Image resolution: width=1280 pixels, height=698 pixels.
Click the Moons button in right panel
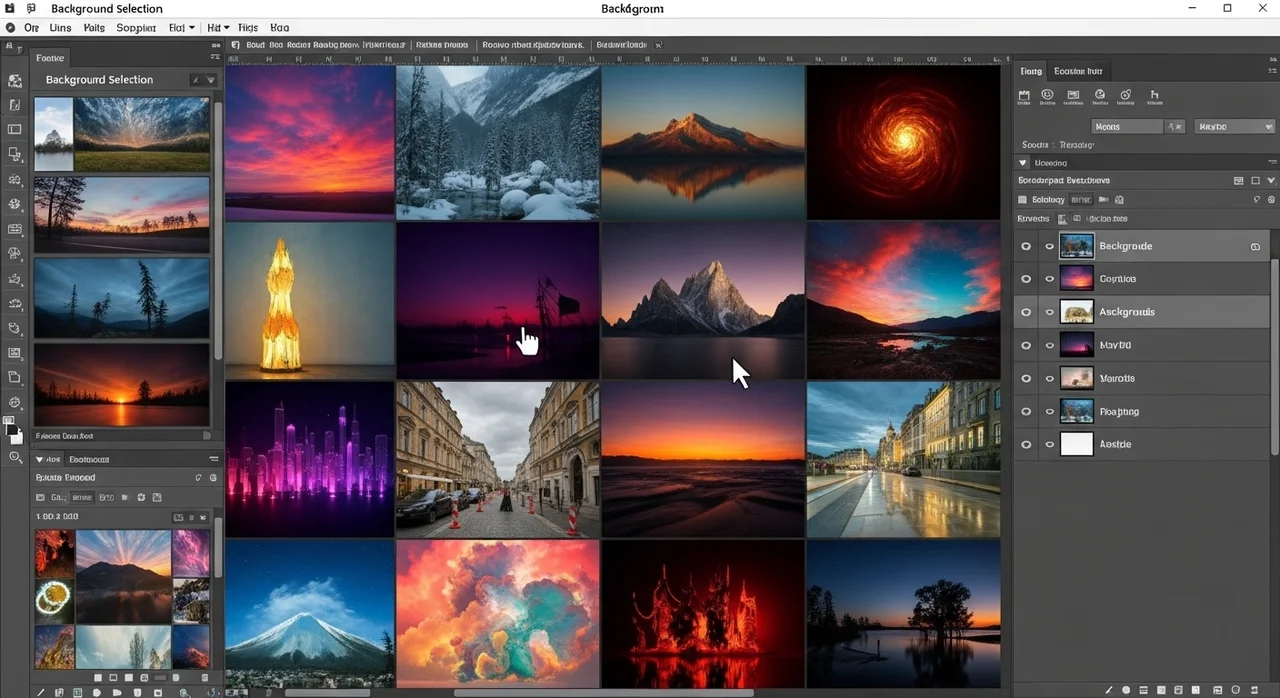click(x=1127, y=127)
